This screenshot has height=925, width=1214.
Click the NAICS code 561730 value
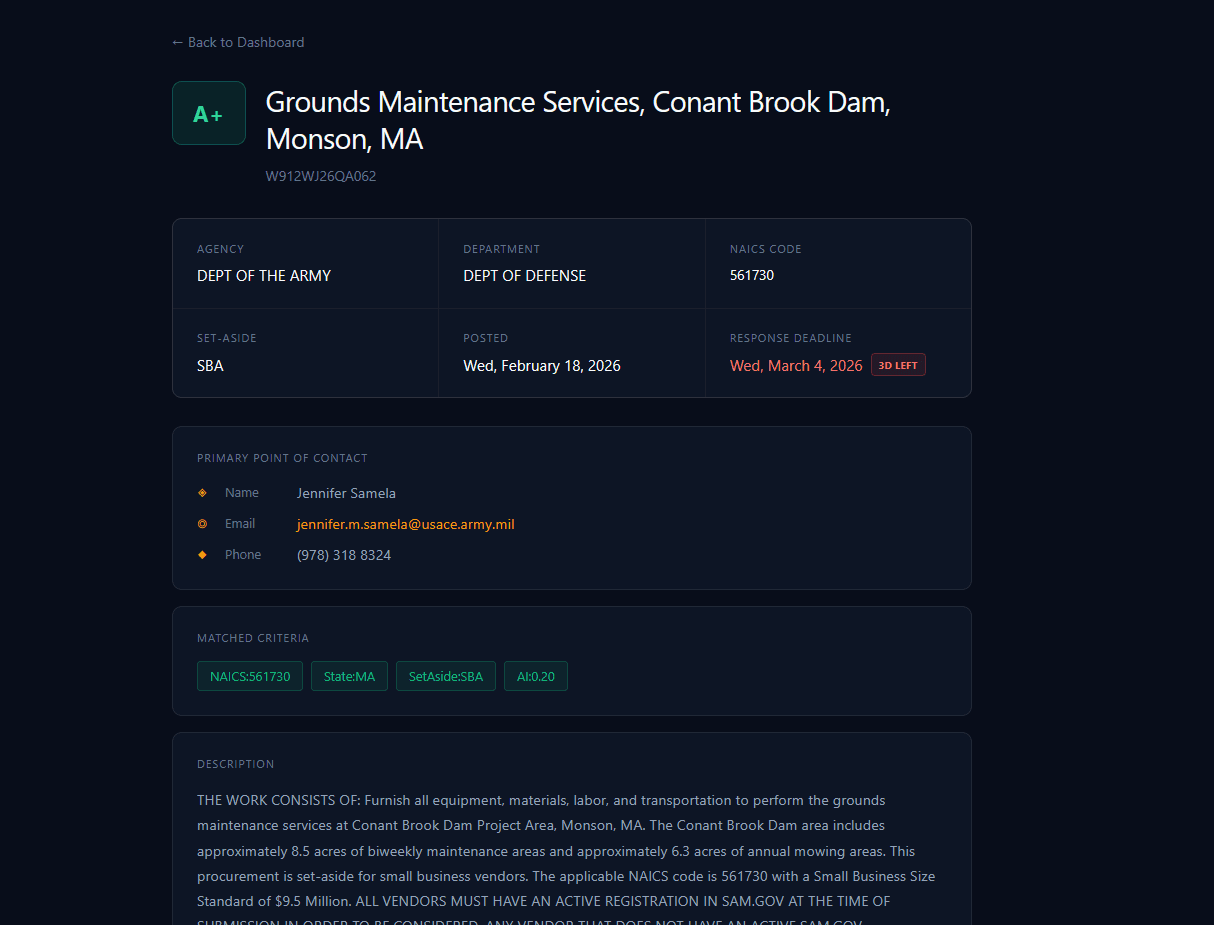752,275
